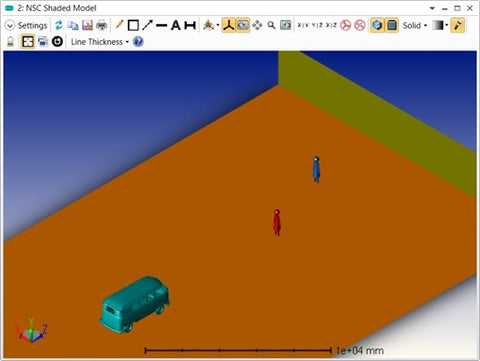Click the gradient background swatch
The height and width of the screenshot is (361, 480).
(x=438, y=25)
